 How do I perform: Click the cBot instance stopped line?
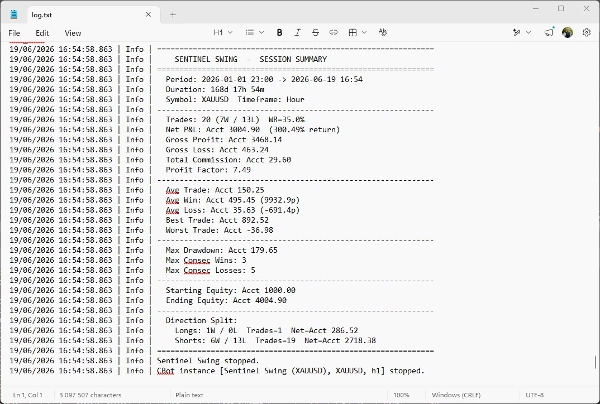click(x=291, y=370)
